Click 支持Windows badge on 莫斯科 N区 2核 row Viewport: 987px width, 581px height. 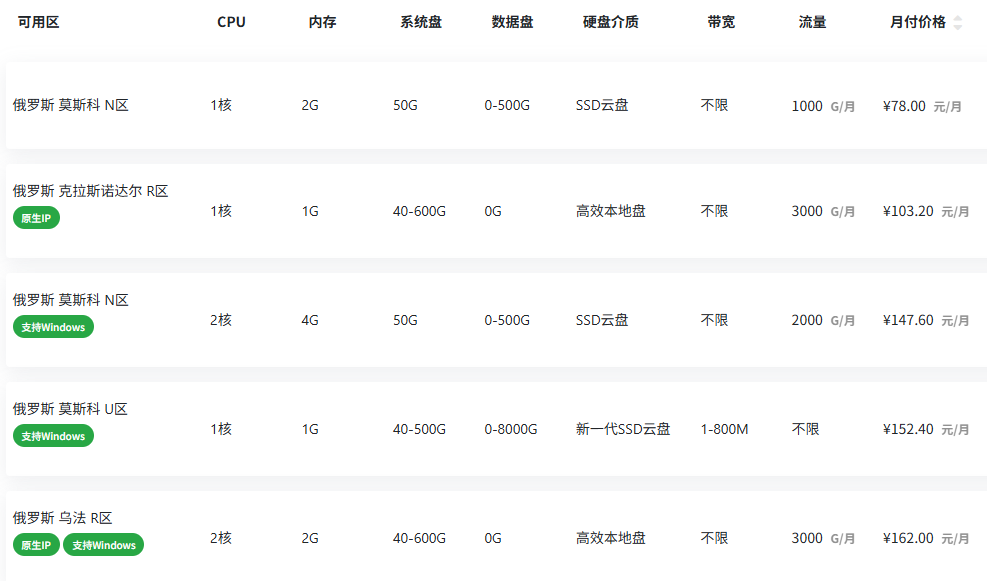54,327
